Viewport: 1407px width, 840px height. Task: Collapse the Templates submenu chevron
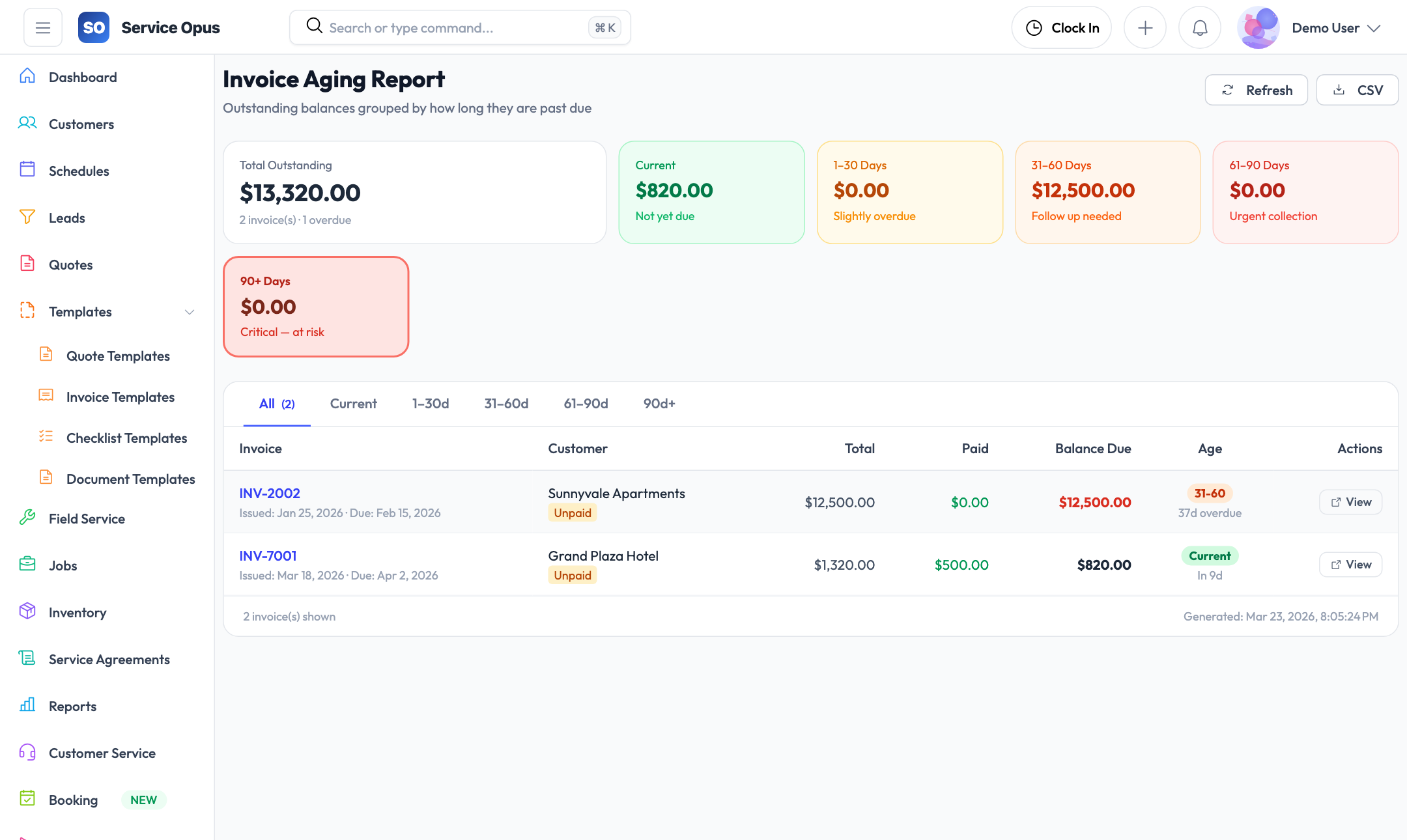tap(190, 312)
